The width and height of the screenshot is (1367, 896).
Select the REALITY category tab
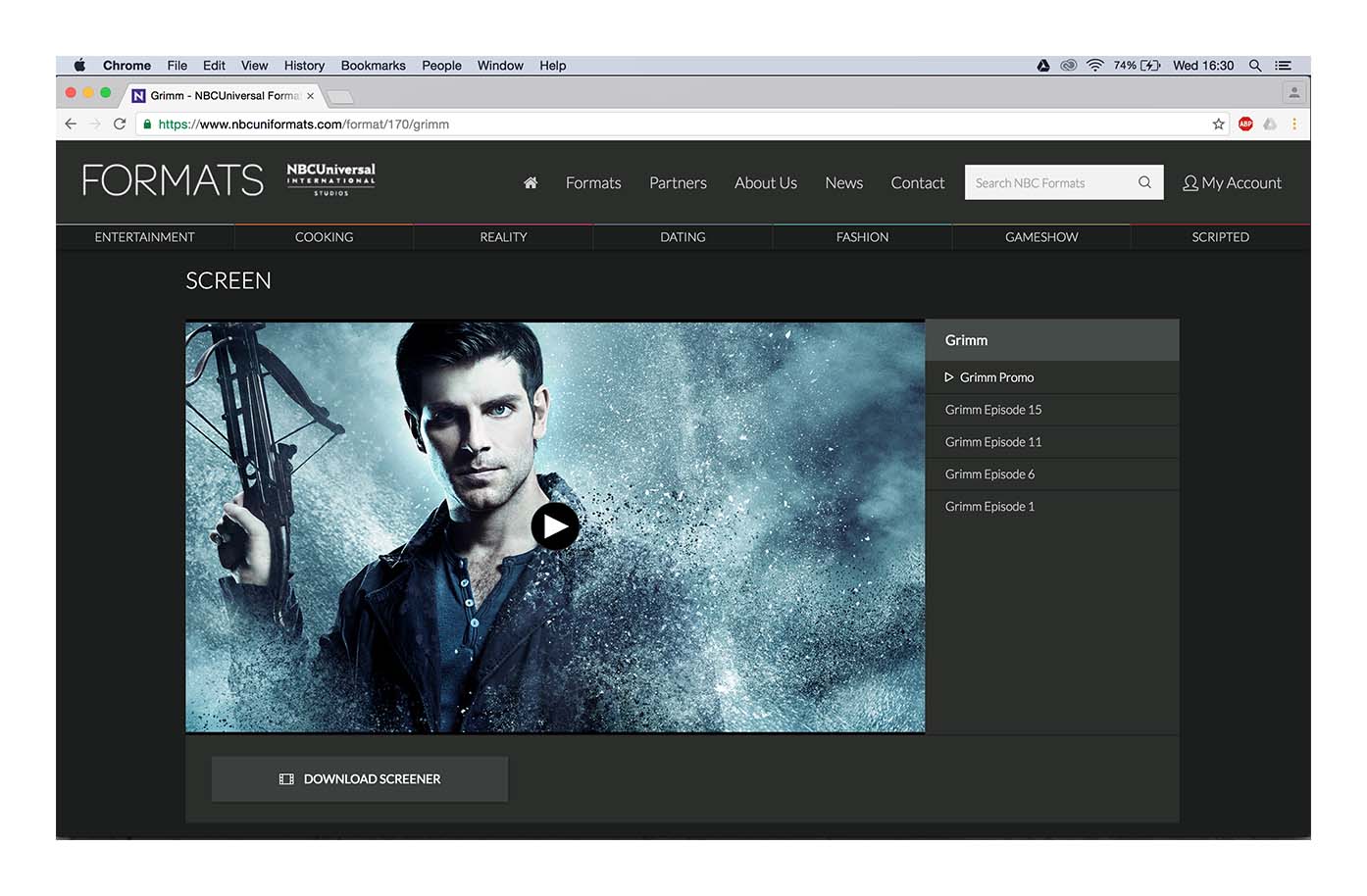[x=503, y=237]
